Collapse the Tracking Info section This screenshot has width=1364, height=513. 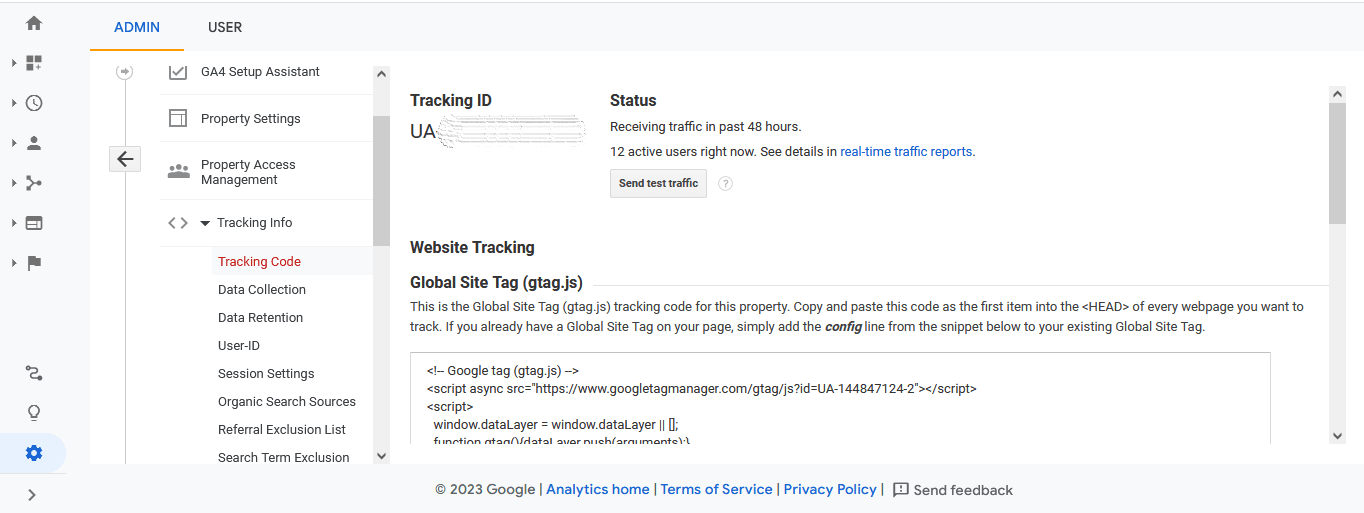(x=205, y=223)
